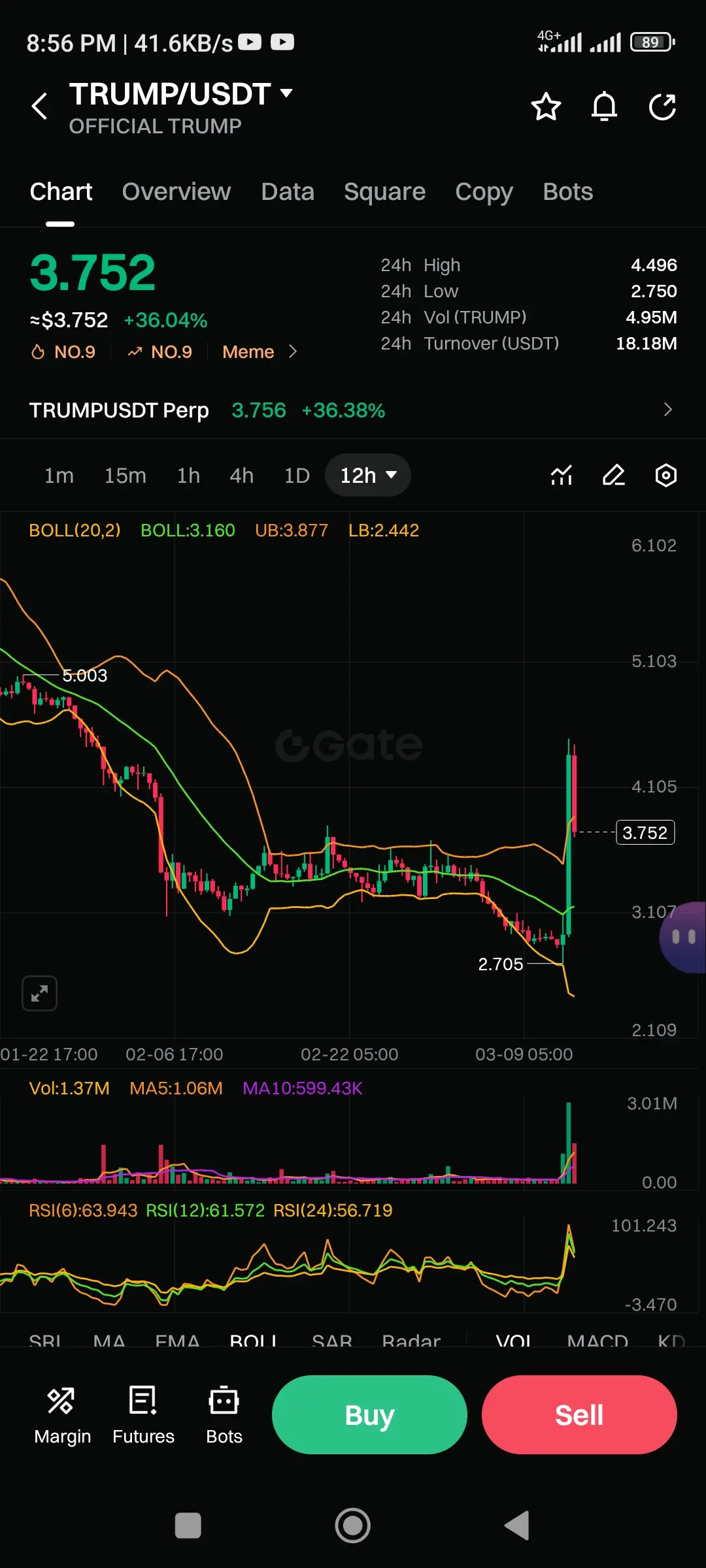Tap Android back triangle button
Image resolution: width=706 pixels, height=1568 pixels.
[517, 1526]
